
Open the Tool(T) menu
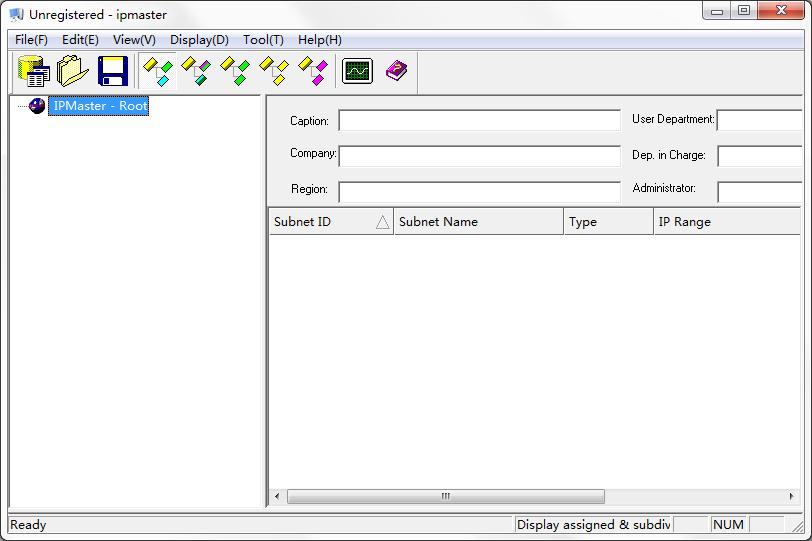tap(263, 40)
